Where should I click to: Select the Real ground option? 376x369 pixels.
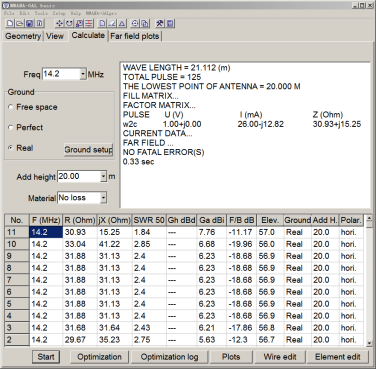pyautogui.click(x=20, y=148)
